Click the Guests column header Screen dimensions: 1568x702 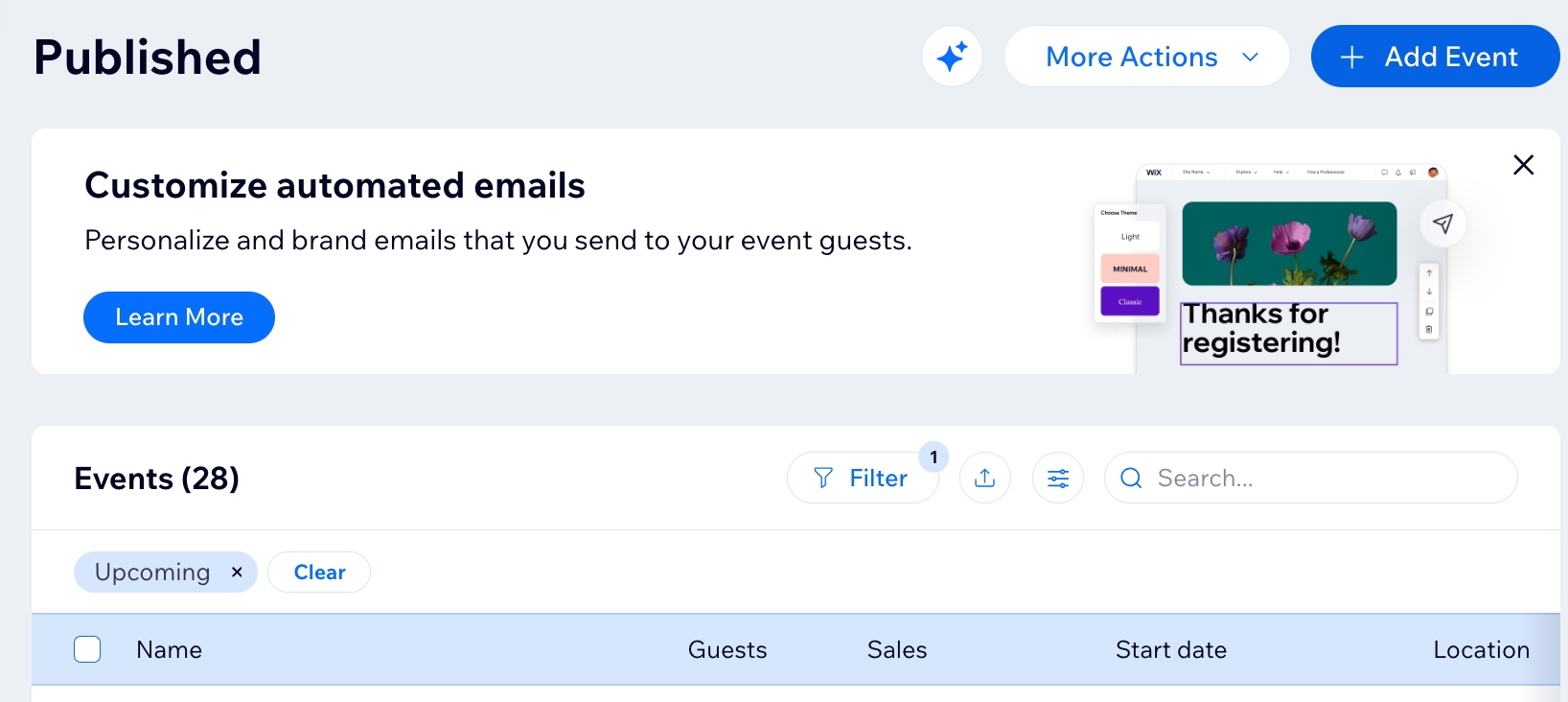point(727,650)
